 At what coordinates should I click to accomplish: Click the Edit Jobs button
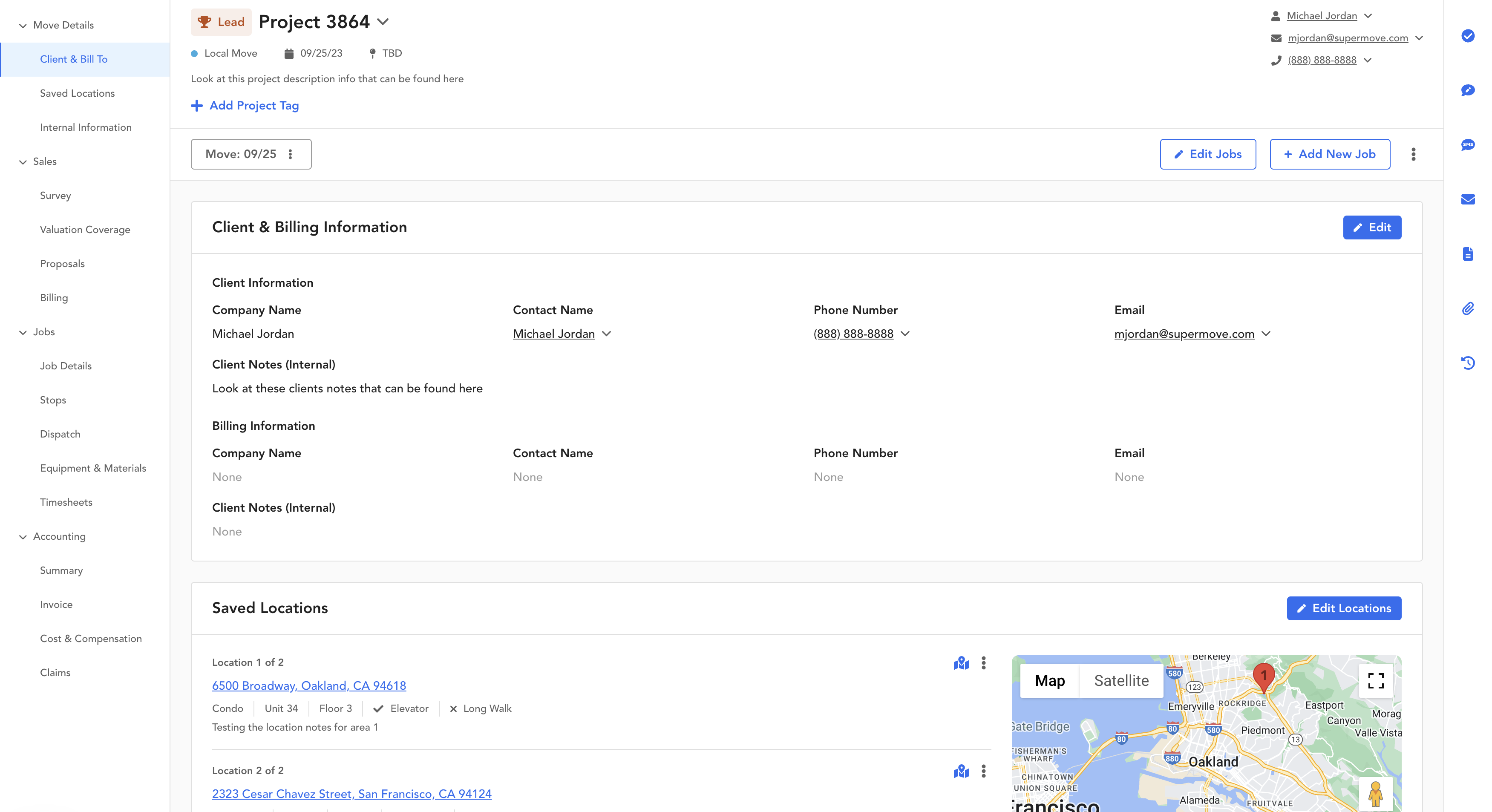pyautogui.click(x=1207, y=154)
